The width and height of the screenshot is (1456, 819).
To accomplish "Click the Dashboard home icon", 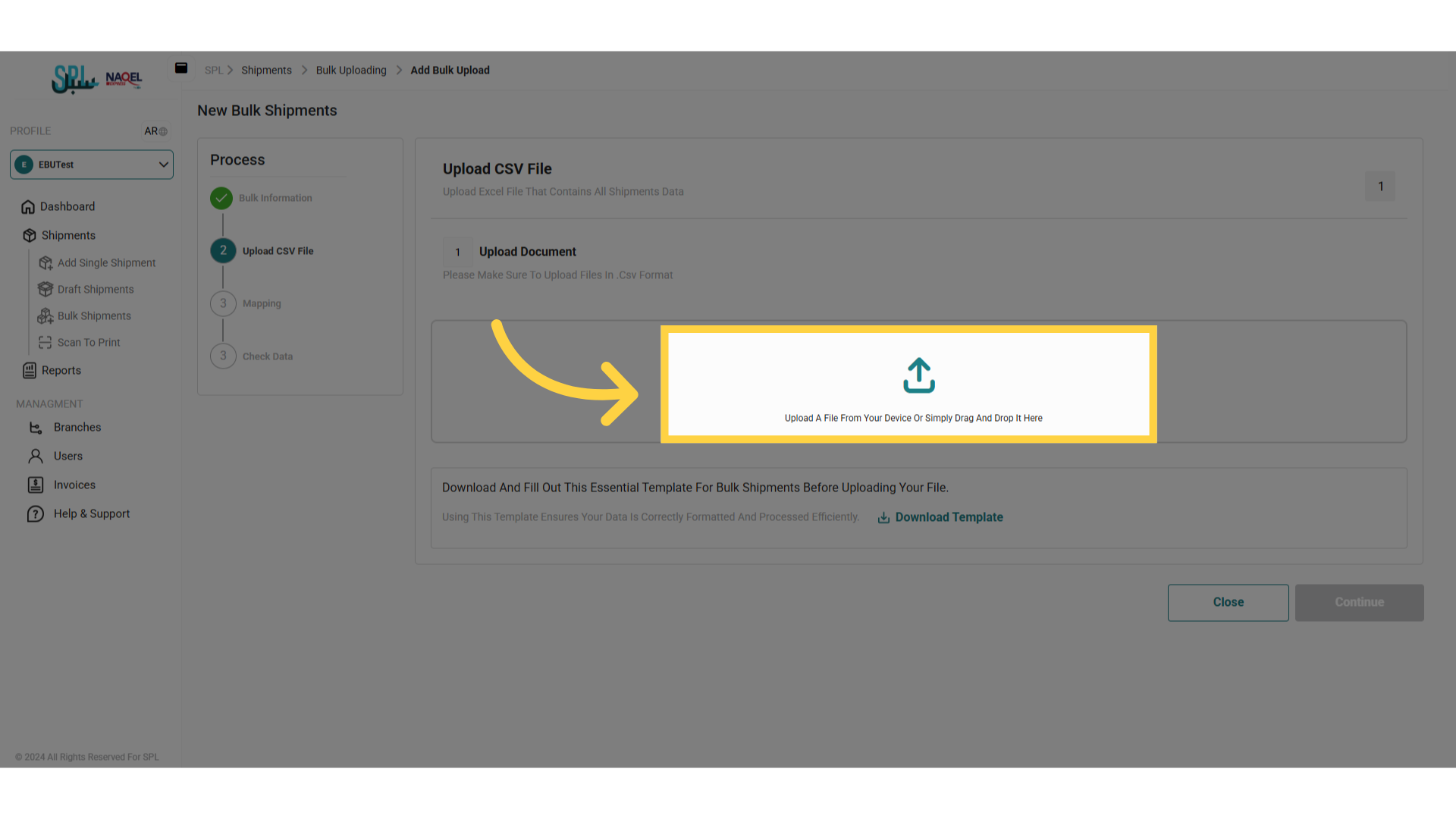I will (28, 207).
